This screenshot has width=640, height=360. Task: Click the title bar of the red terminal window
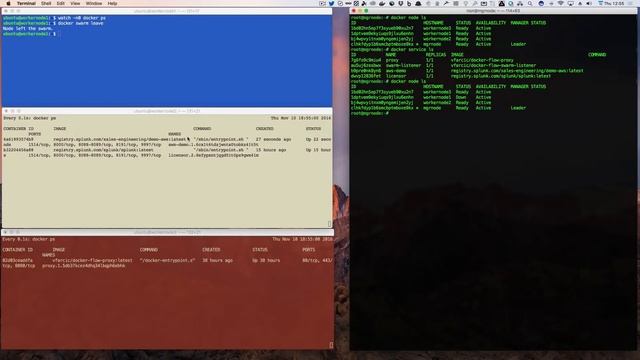tap(167, 232)
